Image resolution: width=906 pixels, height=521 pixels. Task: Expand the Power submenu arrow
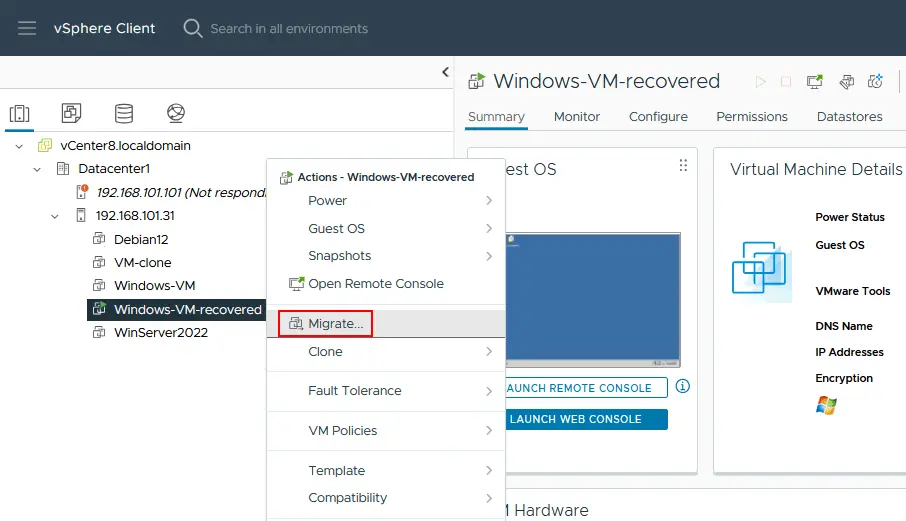489,200
